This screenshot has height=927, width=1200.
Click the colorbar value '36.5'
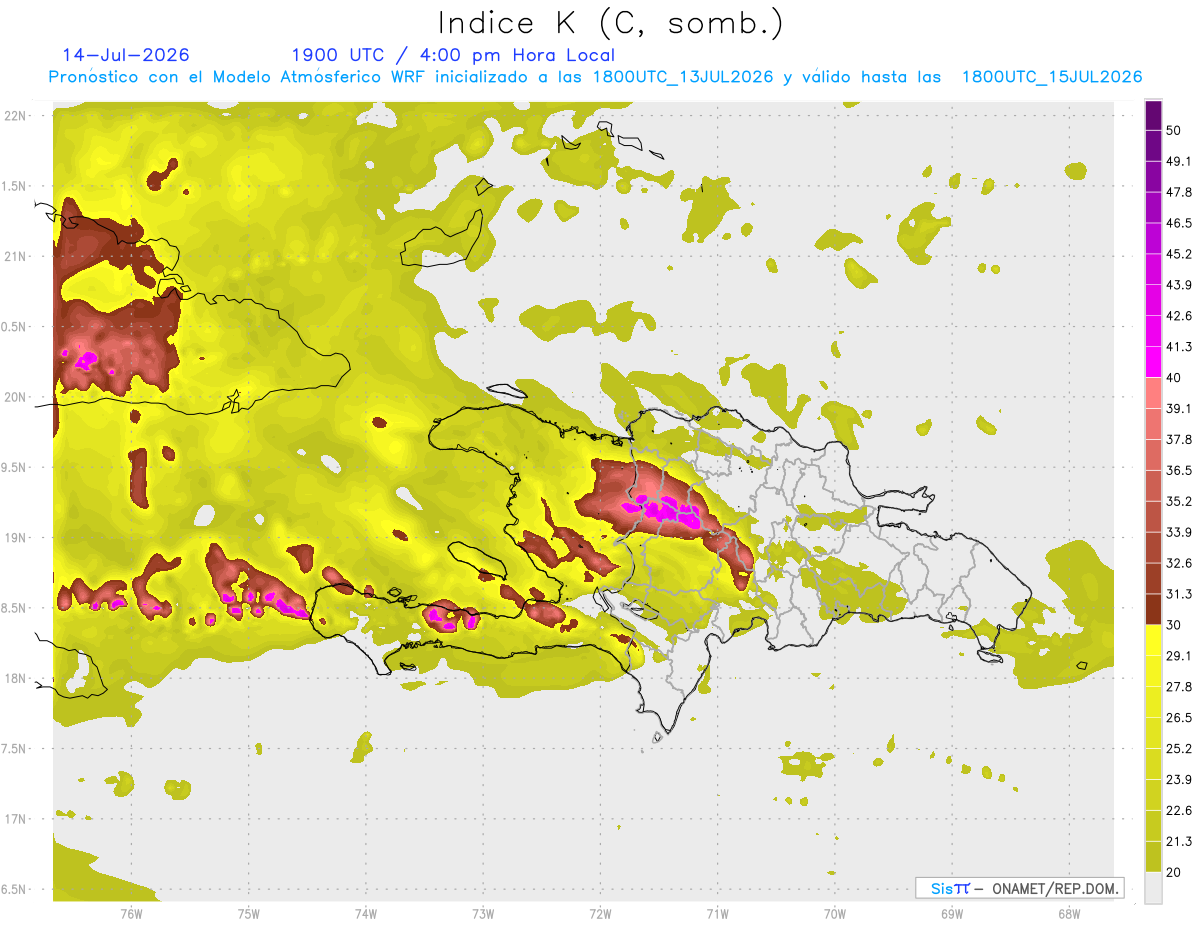coord(1179,470)
